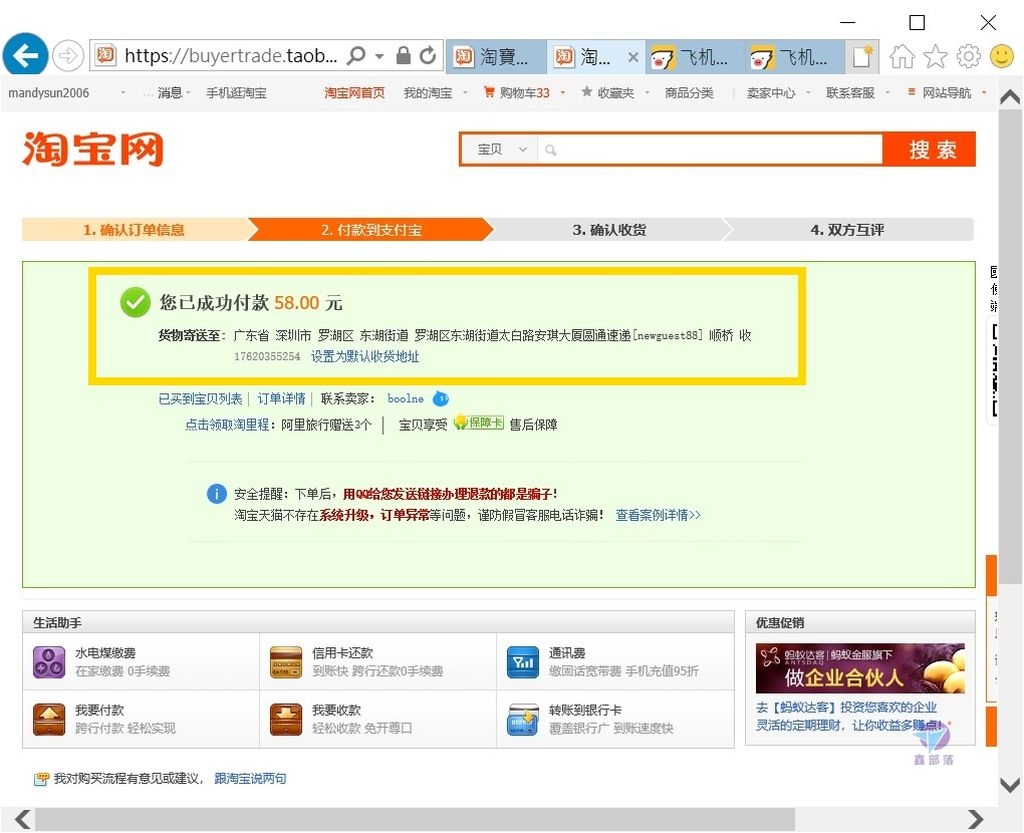1024x833 pixels.
Task: Click seller name boolne
Action: click(x=406, y=398)
